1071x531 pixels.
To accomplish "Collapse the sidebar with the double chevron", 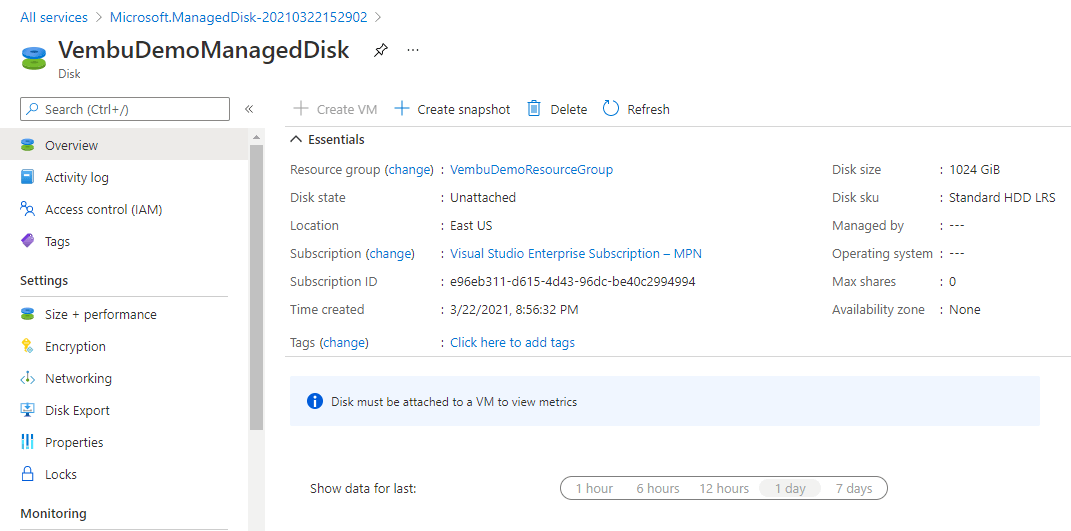I will pos(249,109).
